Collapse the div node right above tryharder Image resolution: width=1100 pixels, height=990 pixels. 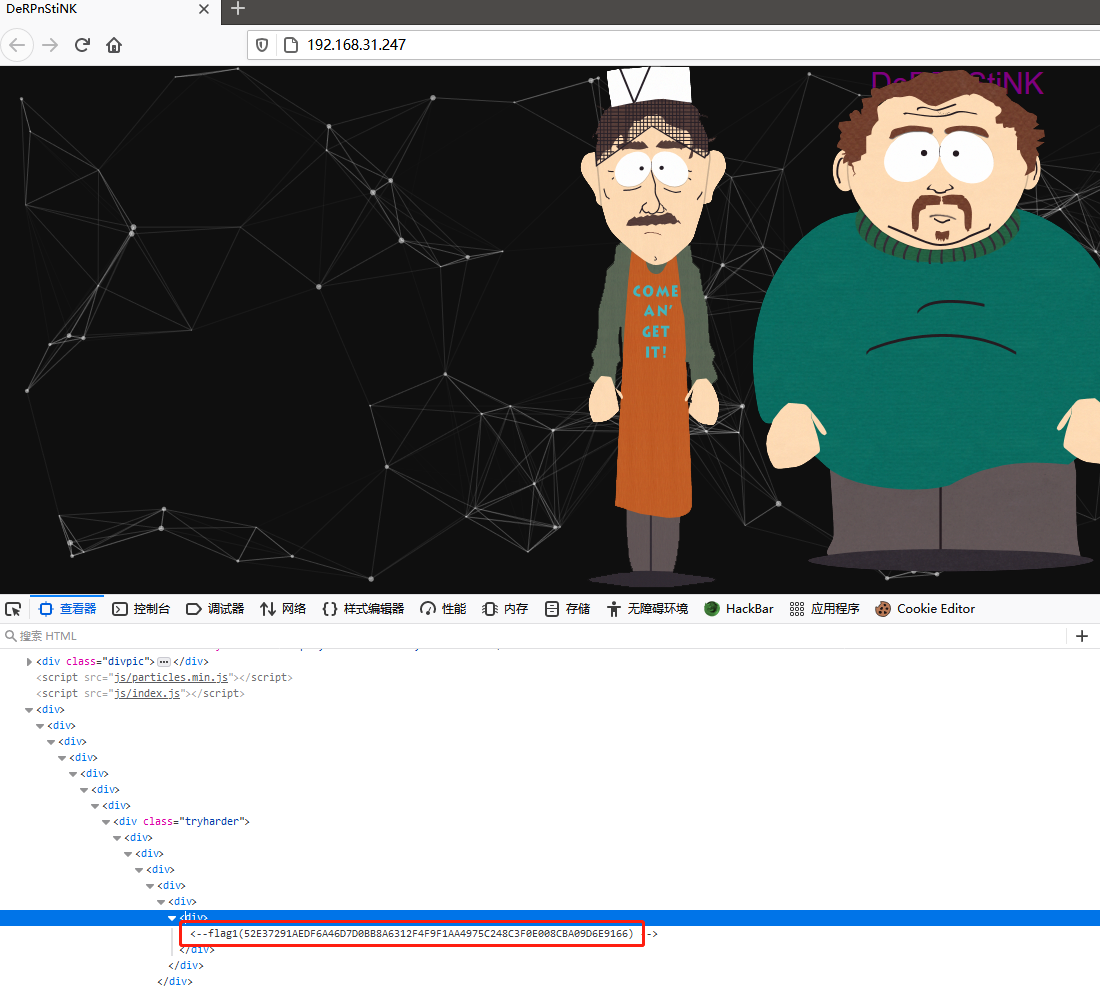[95, 805]
